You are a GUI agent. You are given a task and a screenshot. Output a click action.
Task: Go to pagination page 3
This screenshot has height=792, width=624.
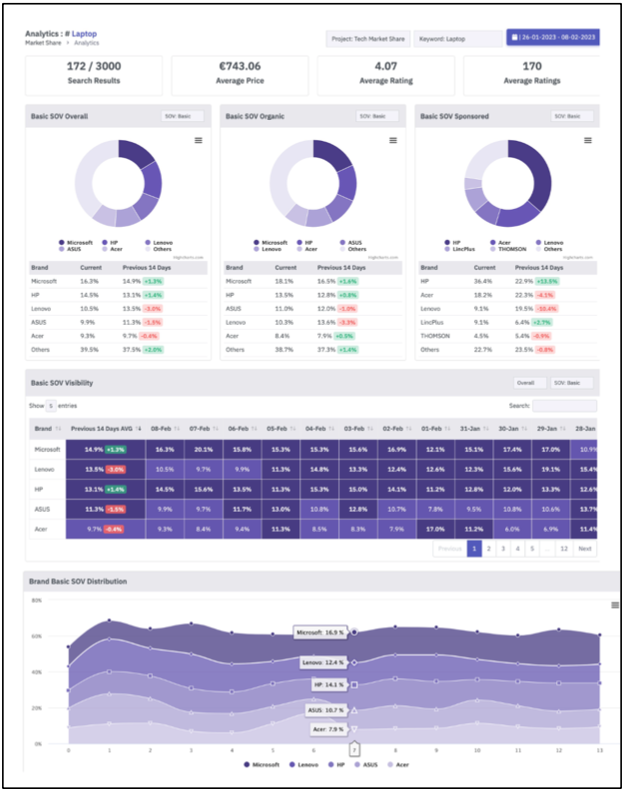[503, 549]
